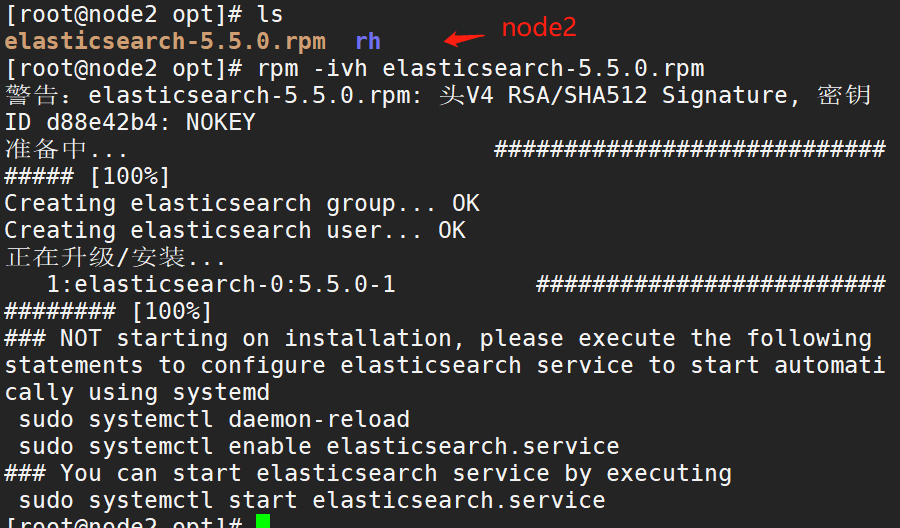This screenshot has height=528, width=900.
Task: Click the '1:elasticsearch-0:5.5.0-1' package text
Action: click(x=221, y=285)
